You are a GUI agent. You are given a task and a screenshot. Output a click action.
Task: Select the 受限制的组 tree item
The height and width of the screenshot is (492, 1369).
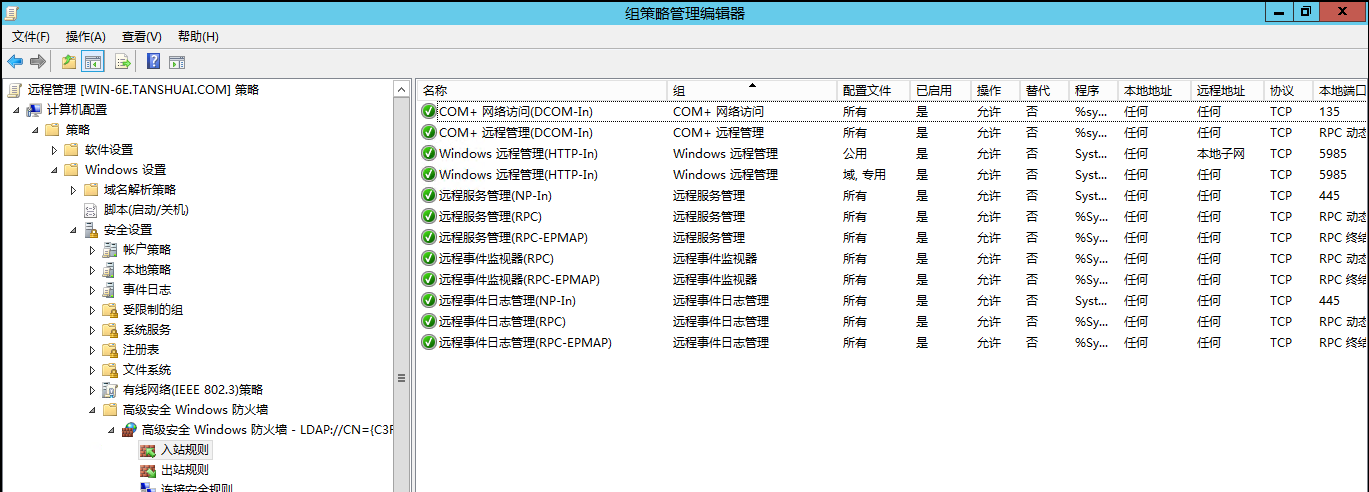coord(152,310)
